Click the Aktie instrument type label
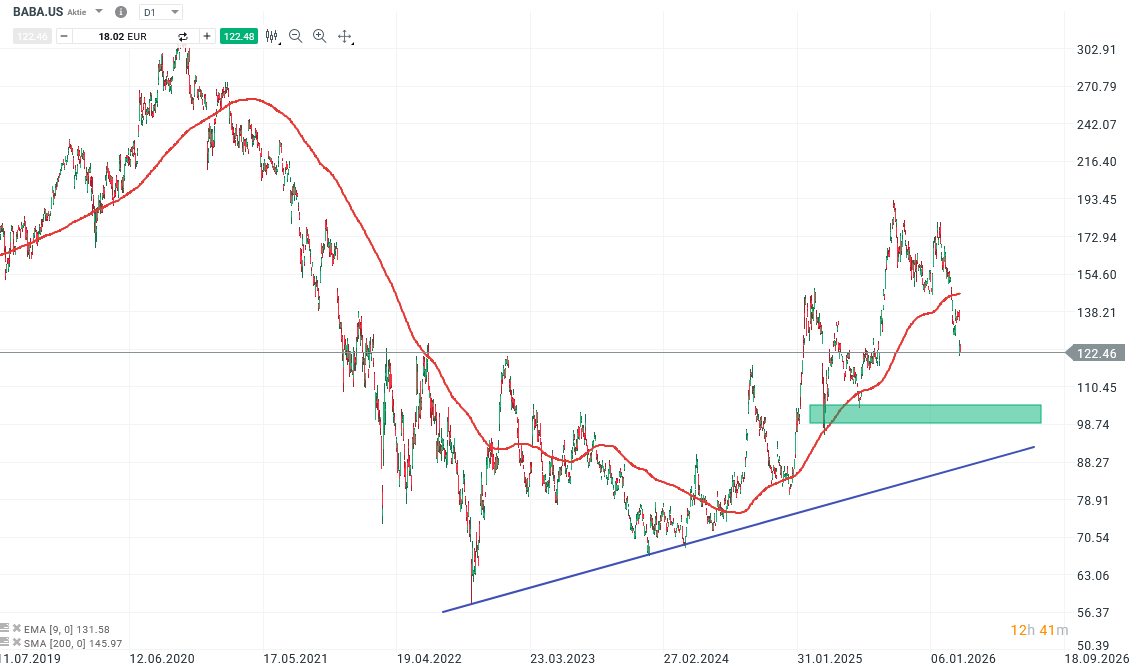The image size is (1137, 668). pyautogui.click(x=75, y=12)
